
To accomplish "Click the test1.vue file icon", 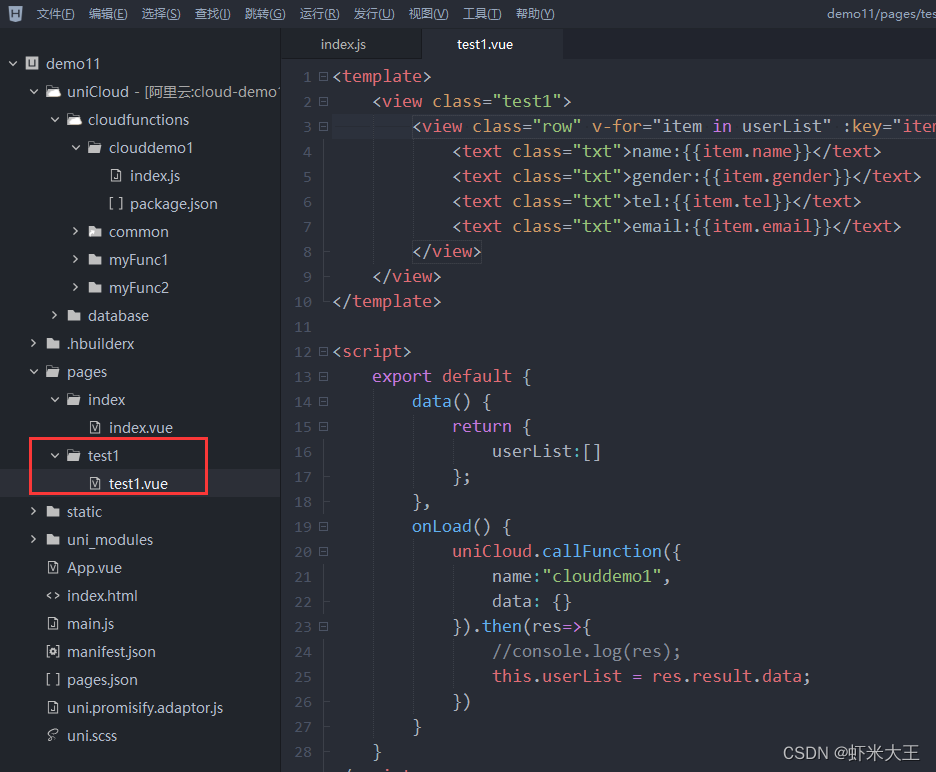I will click(95, 484).
